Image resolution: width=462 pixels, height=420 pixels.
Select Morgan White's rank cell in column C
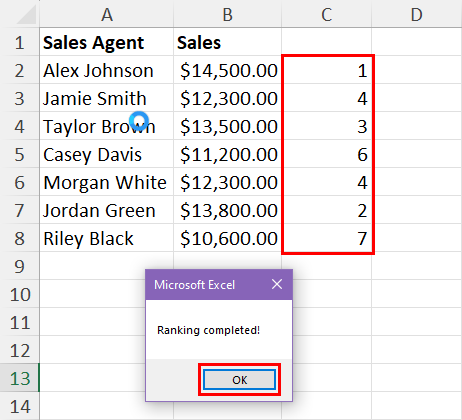327,182
